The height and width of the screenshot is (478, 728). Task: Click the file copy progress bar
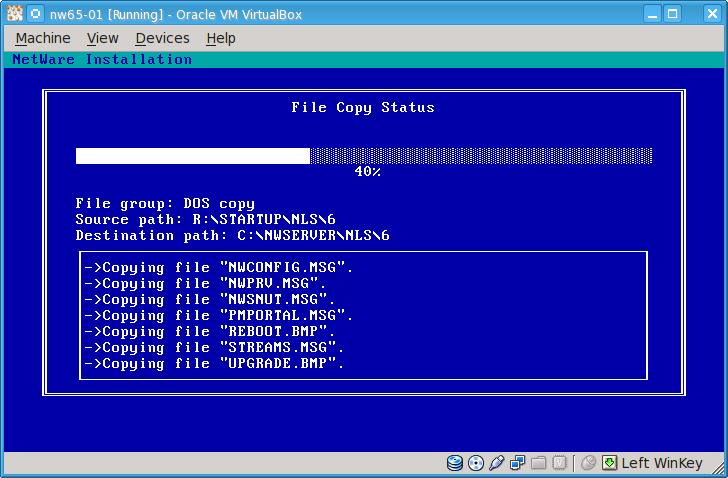[x=364, y=156]
